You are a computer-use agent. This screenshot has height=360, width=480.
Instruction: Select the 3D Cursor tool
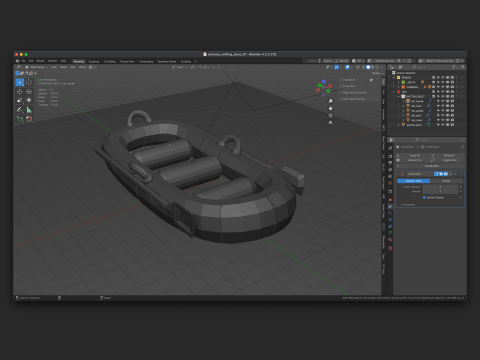click(x=29, y=82)
